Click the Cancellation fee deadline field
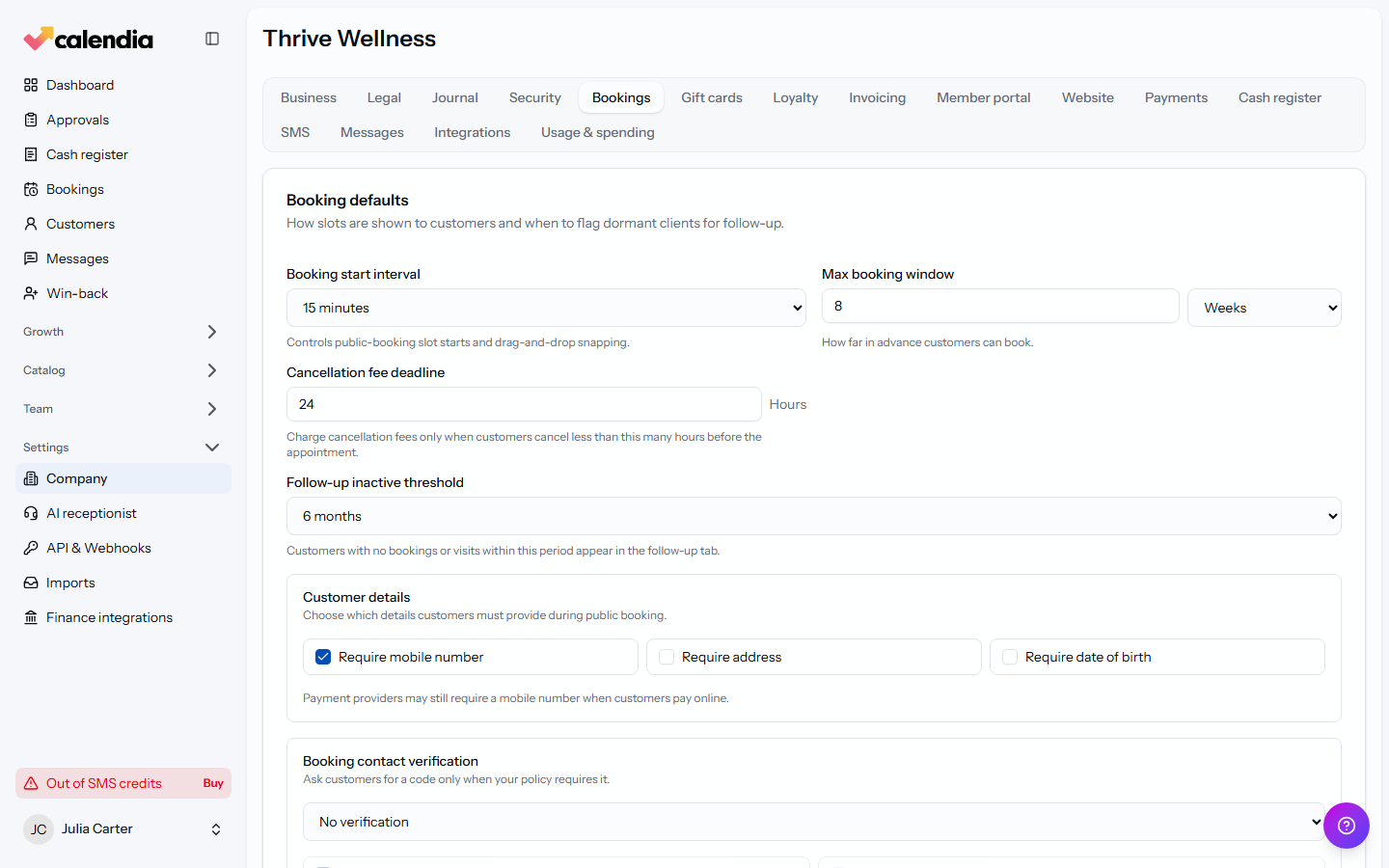The width and height of the screenshot is (1389, 868). pyautogui.click(x=524, y=404)
